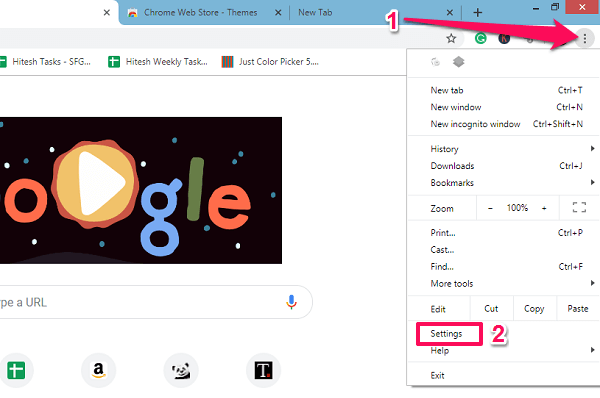Open Downloads from the menu

tap(503, 166)
